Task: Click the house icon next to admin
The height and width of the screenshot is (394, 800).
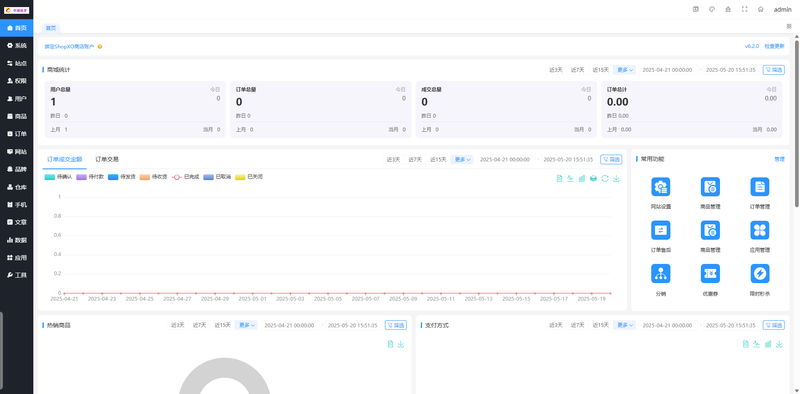Action: 761,9
